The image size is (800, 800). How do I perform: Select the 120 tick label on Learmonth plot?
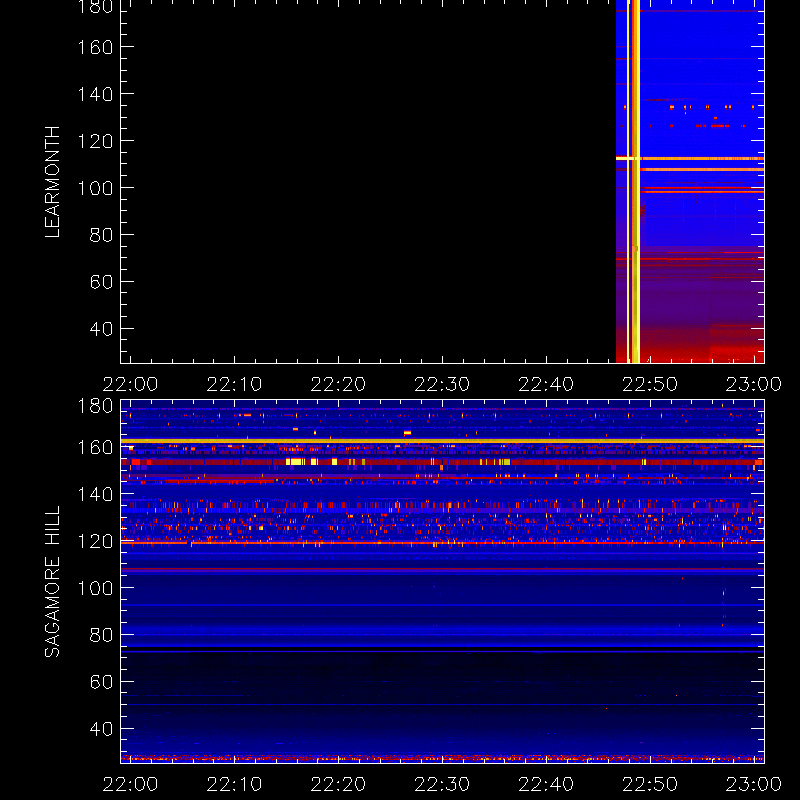95,141
